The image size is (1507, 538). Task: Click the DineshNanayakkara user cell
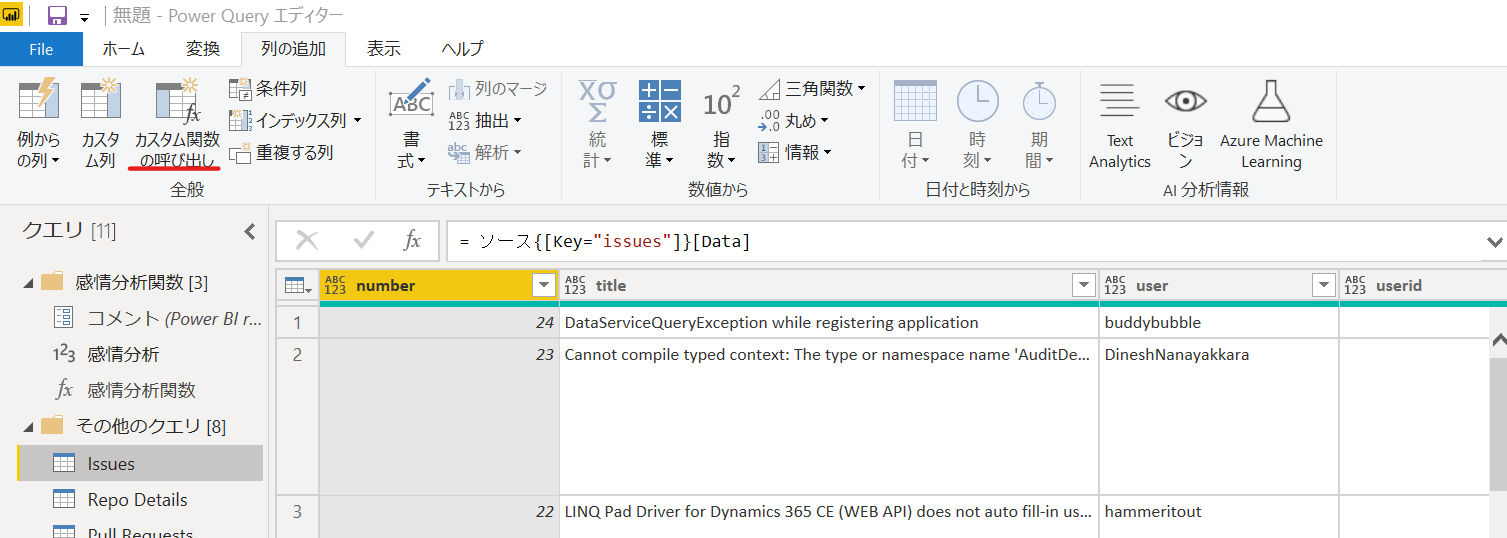tap(1218, 416)
